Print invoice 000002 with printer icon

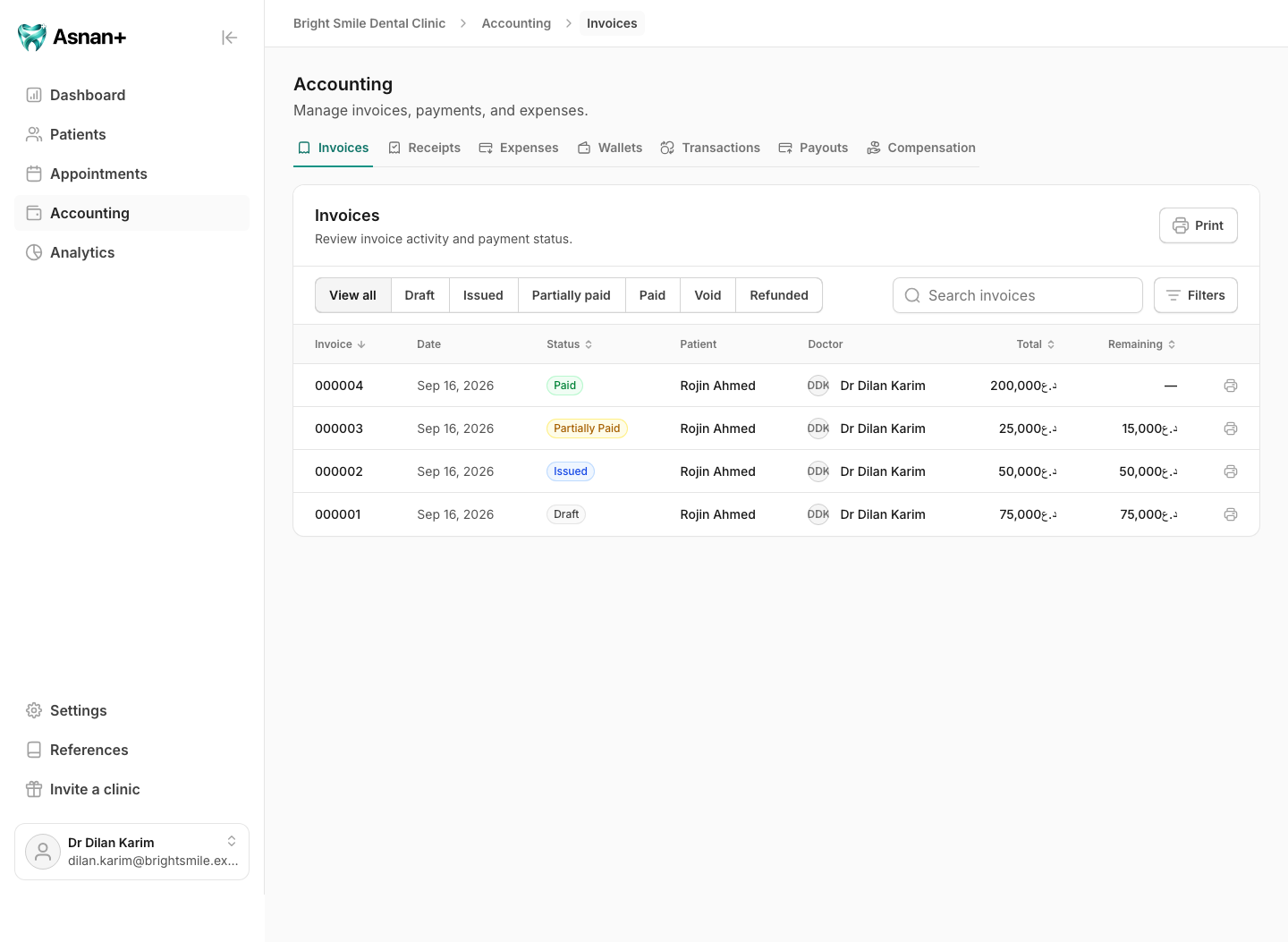point(1231,471)
